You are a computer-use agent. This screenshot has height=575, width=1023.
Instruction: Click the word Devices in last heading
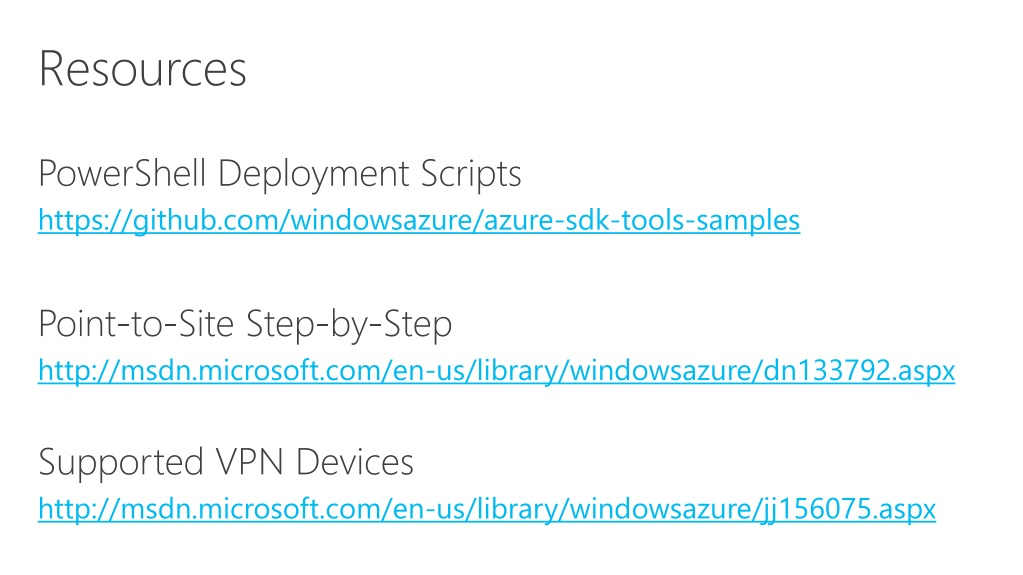point(355,462)
